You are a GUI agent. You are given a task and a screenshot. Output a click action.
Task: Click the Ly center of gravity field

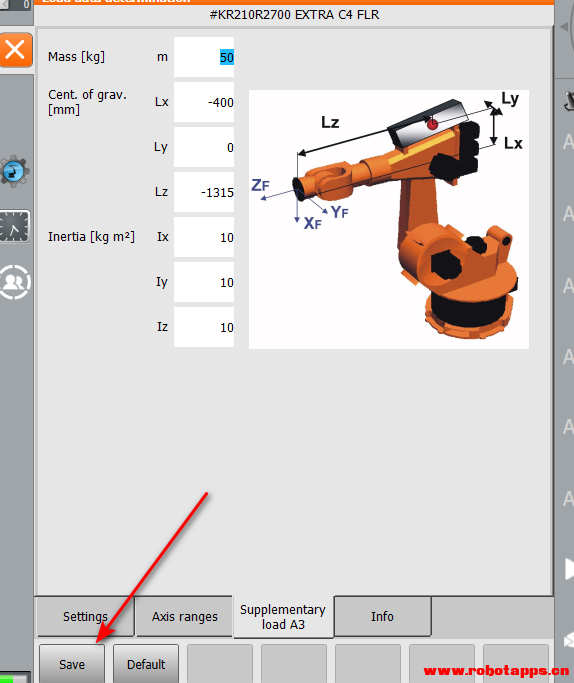[204, 147]
